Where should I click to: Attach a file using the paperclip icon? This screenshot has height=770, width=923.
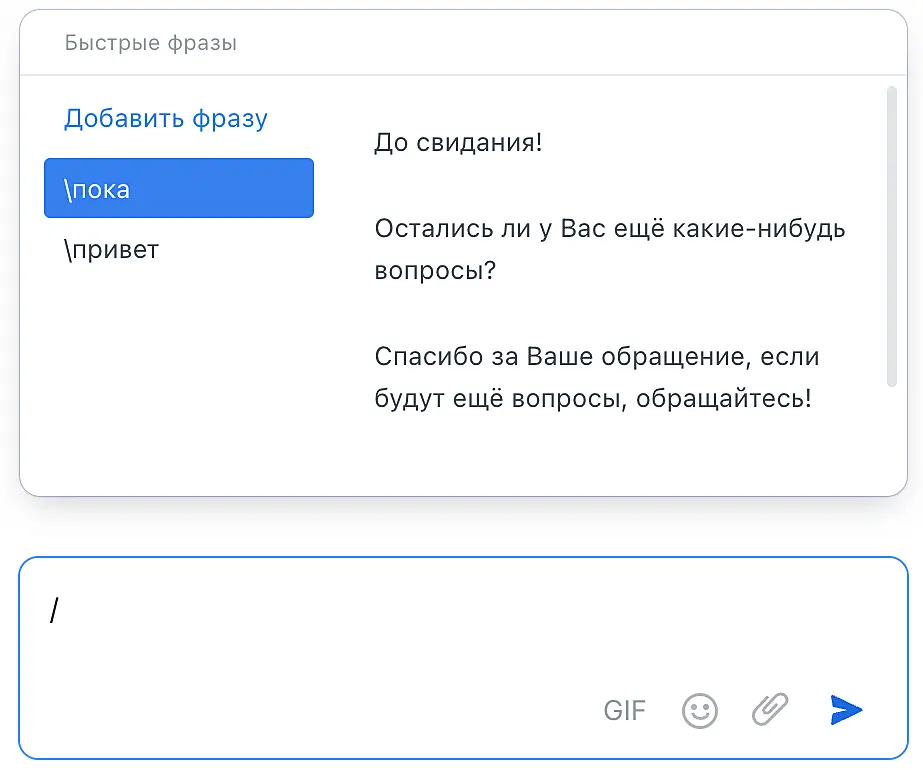click(x=770, y=710)
